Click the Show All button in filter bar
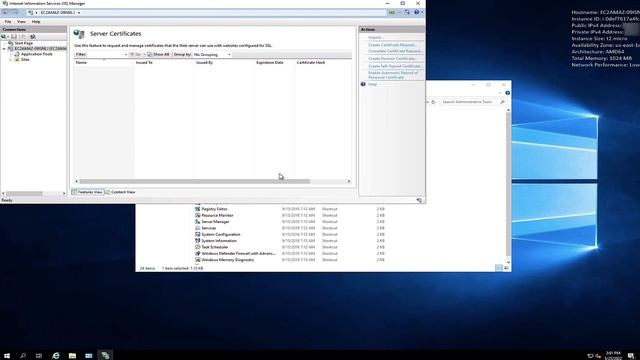This screenshot has width=640, height=360. coord(158,54)
